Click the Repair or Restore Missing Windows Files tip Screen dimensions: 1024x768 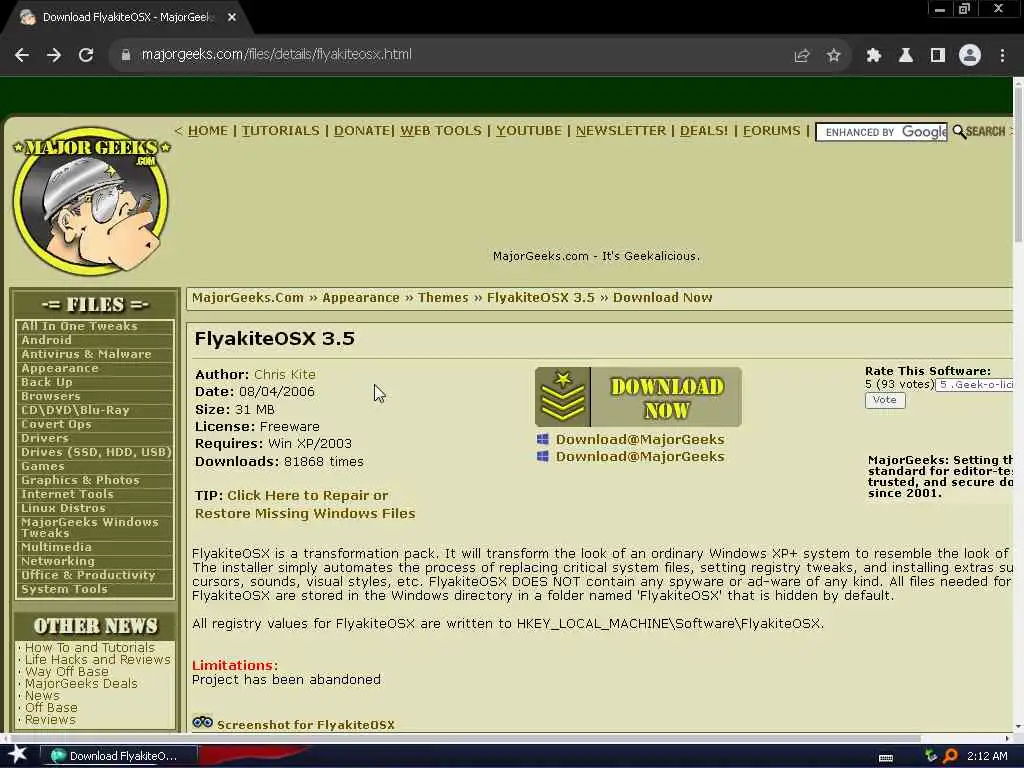305,504
